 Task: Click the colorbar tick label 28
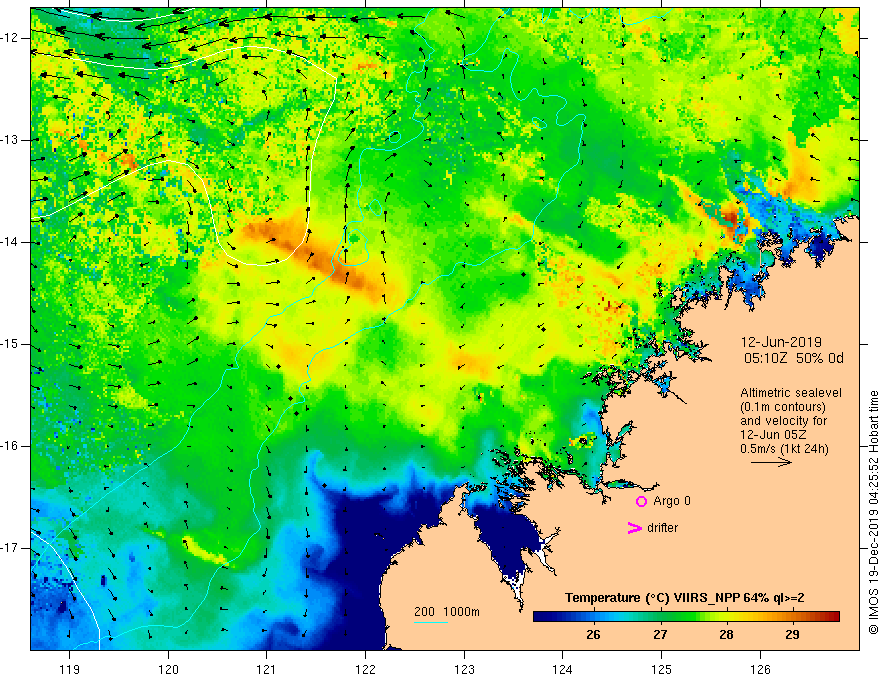[x=726, y=635]
